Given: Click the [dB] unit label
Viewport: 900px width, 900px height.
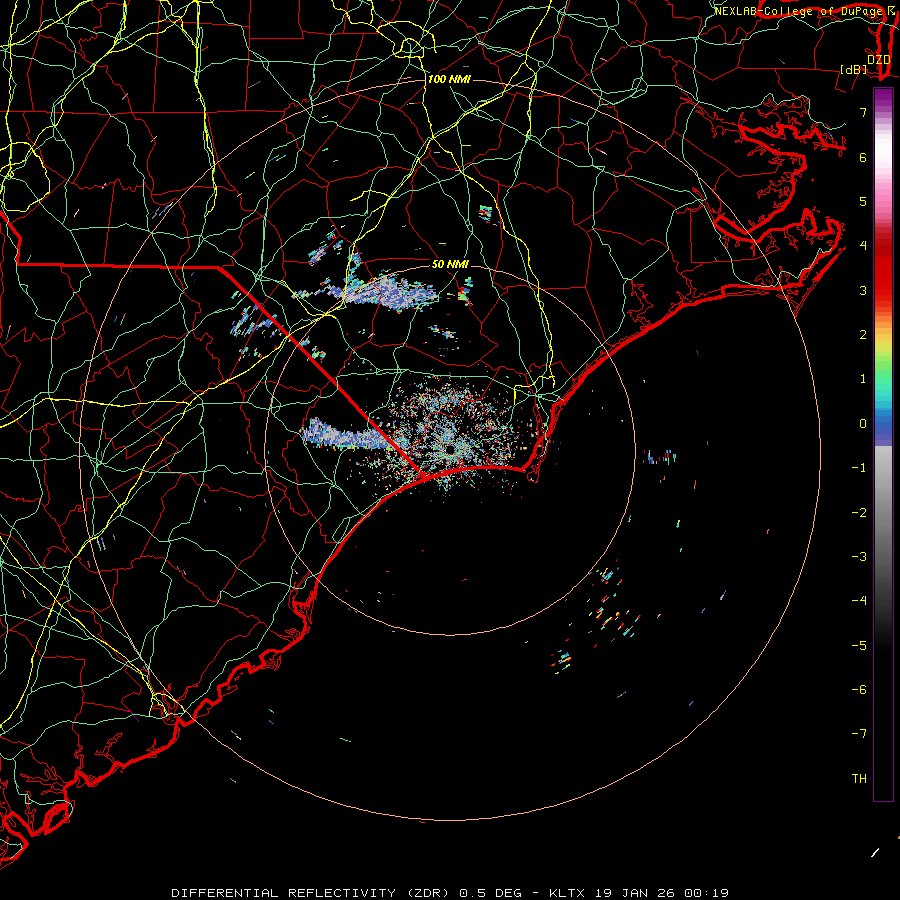Looking at the screenshot, I should click(x=853, y=70).
